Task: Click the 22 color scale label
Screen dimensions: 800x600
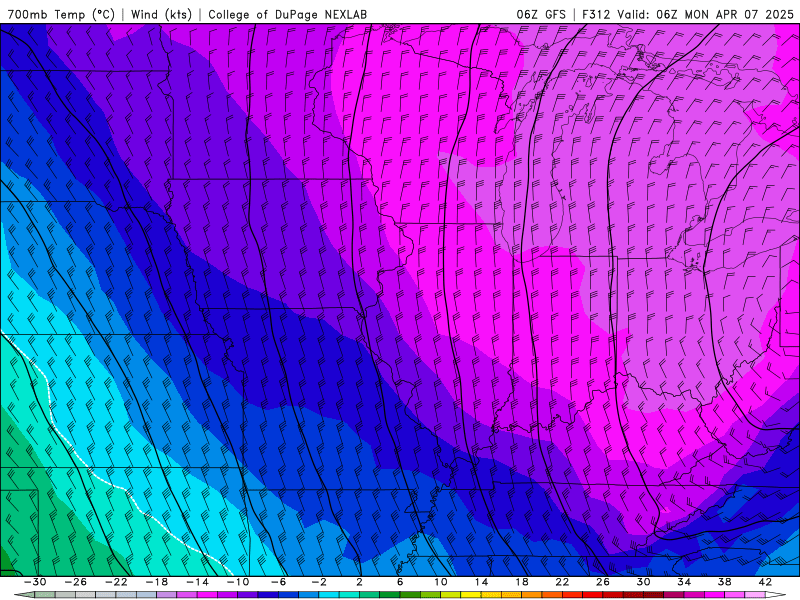Action: 562,582
